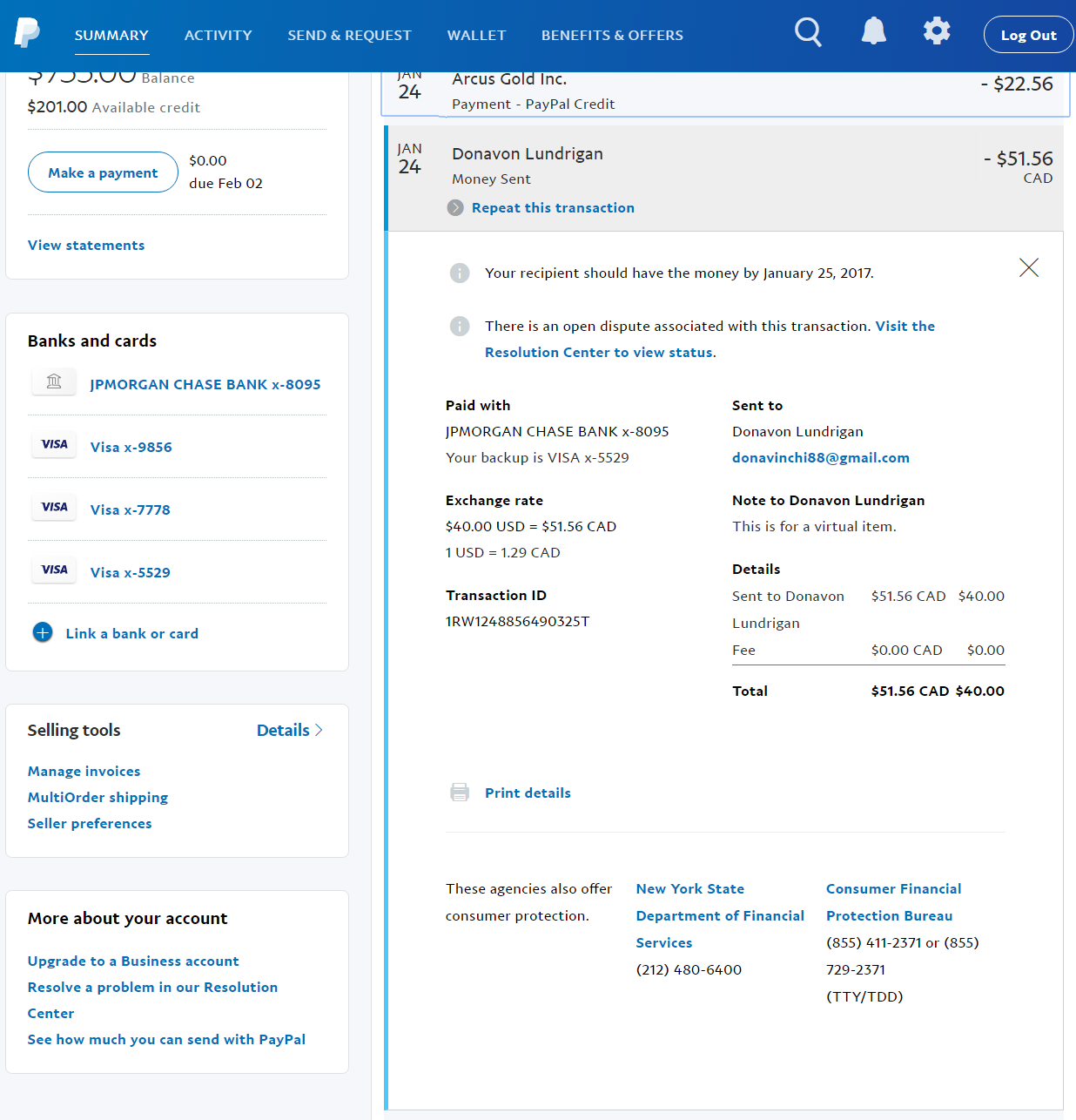
Task: Click info icon beside recipient money message
Action: [x=460, y=273]
